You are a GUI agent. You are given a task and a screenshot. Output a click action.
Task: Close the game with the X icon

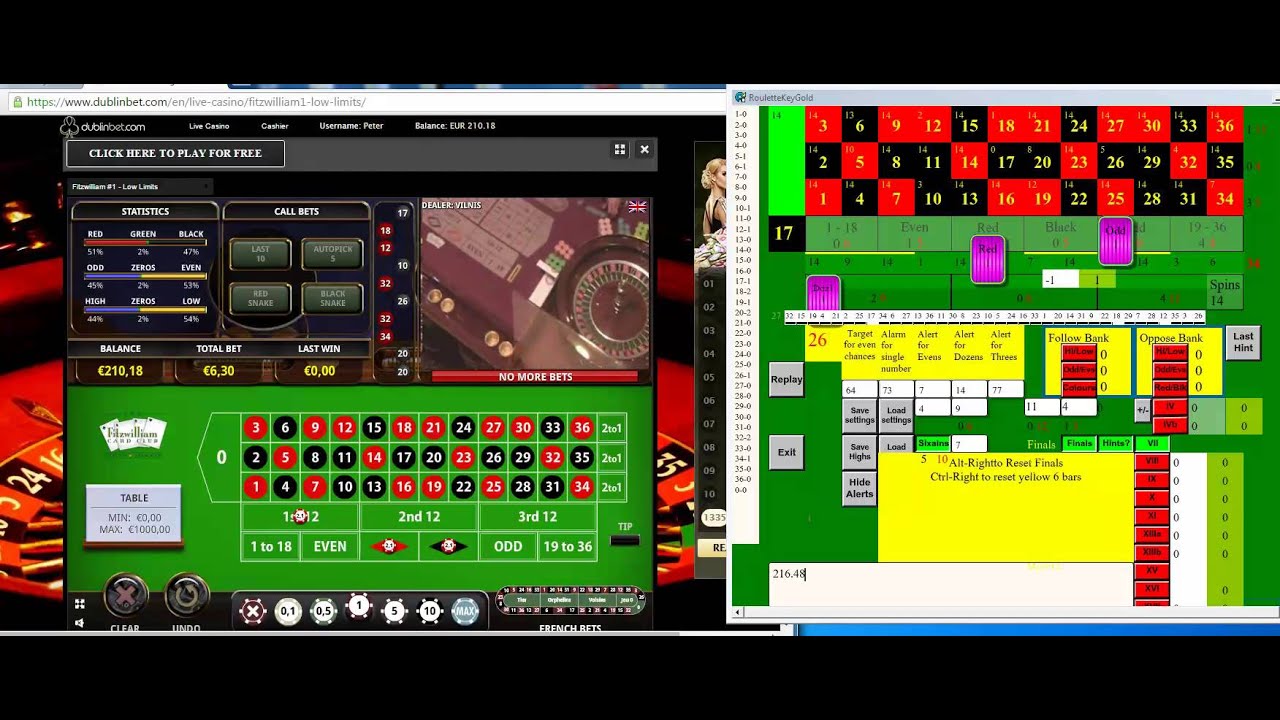(x=645, y=149)
